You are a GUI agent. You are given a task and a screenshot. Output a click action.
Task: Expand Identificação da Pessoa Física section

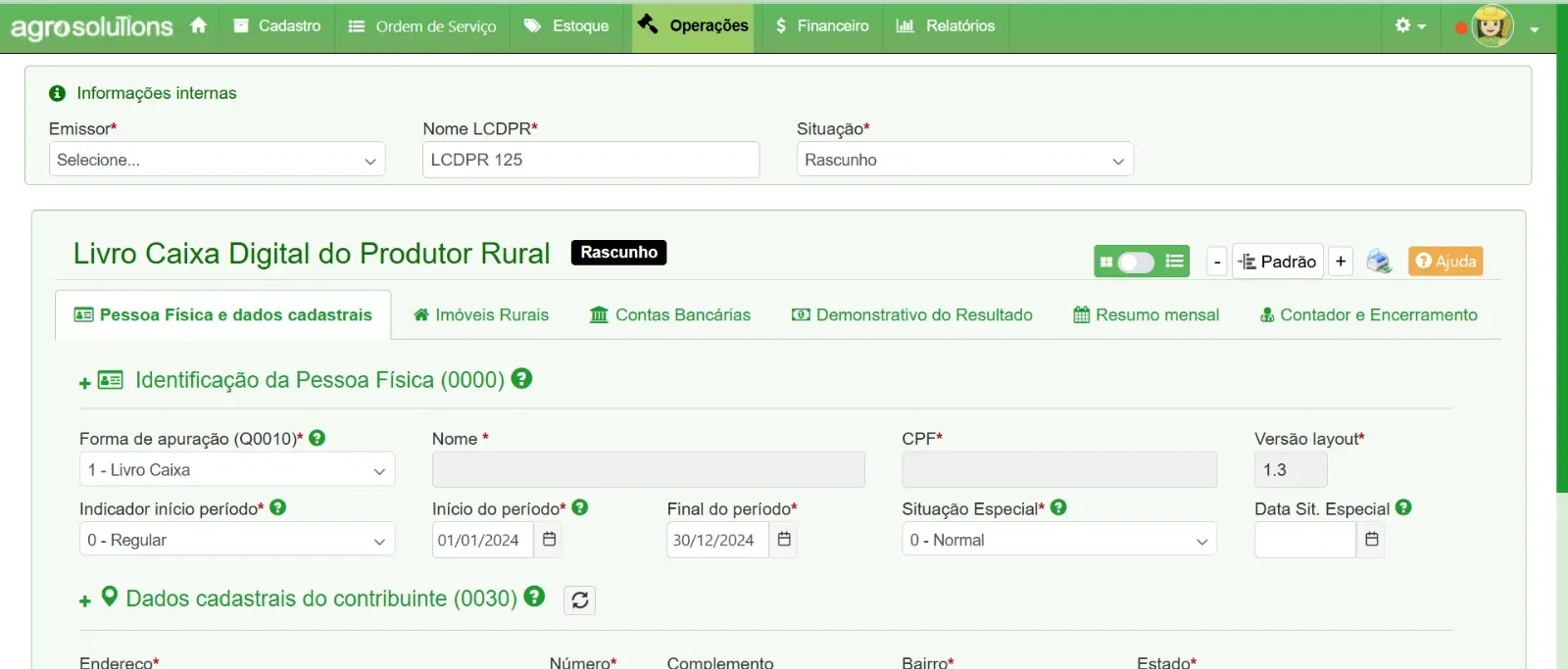[85, 383]
